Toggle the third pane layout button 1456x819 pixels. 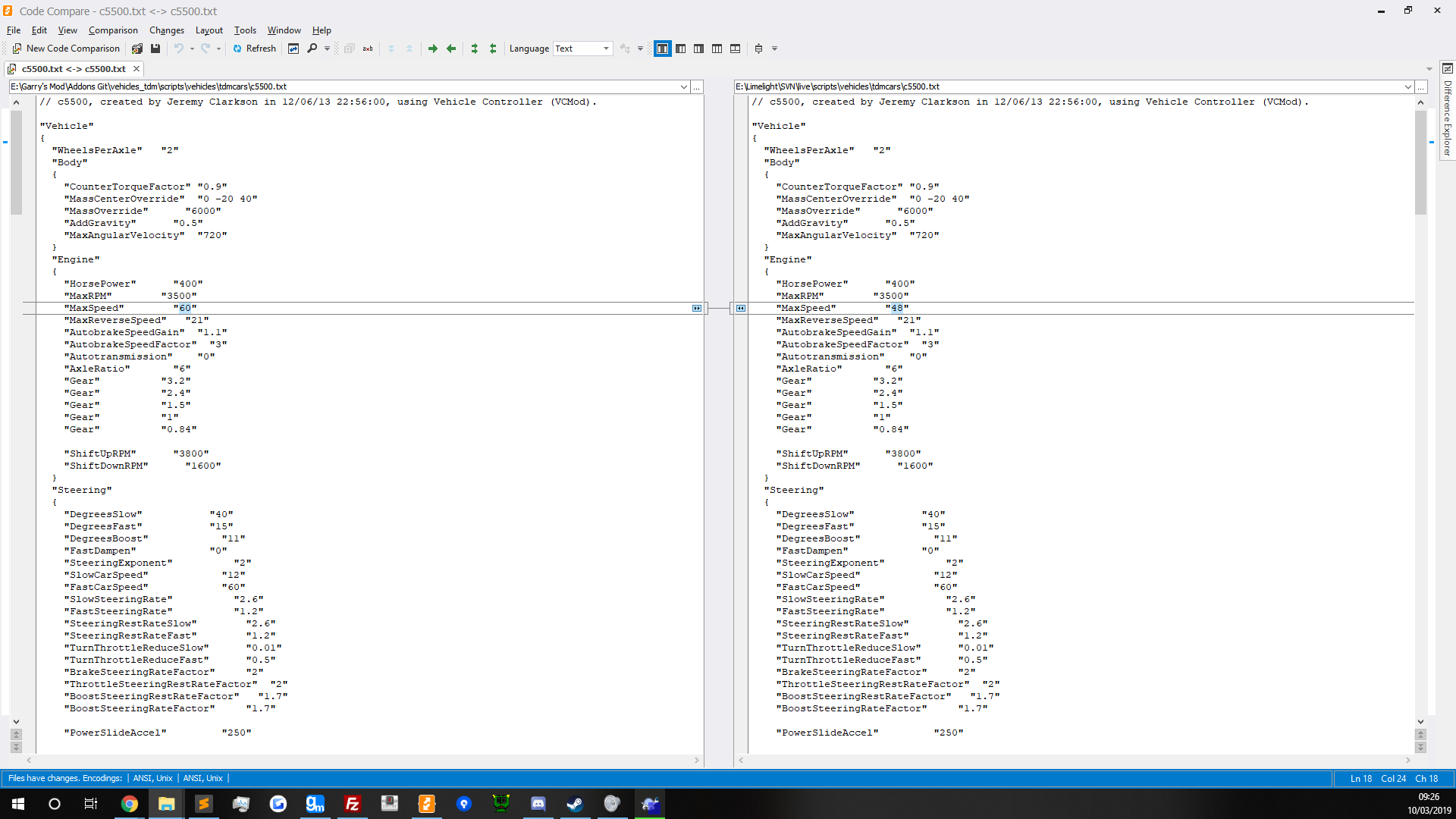tap(698, 49)
